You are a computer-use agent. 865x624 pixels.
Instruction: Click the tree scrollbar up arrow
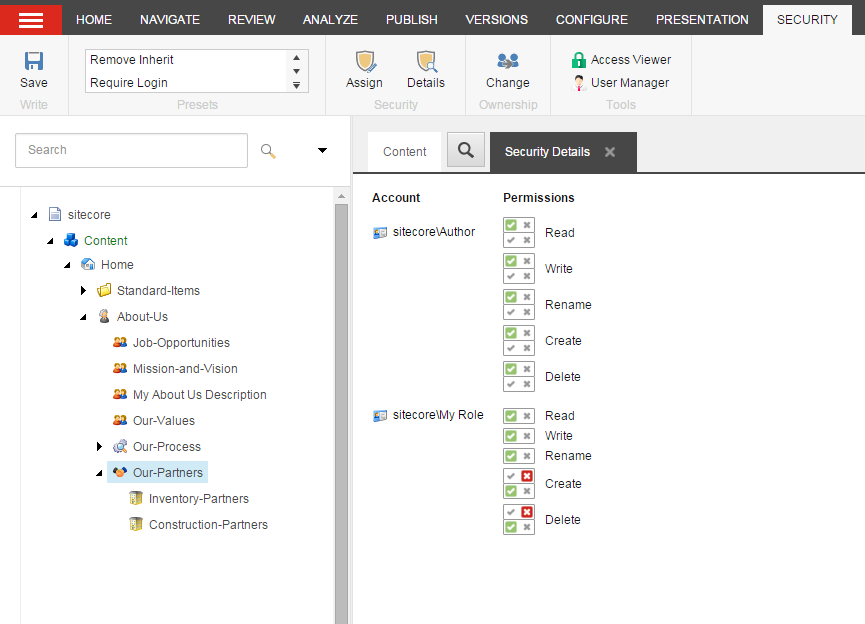coord(341,196)
